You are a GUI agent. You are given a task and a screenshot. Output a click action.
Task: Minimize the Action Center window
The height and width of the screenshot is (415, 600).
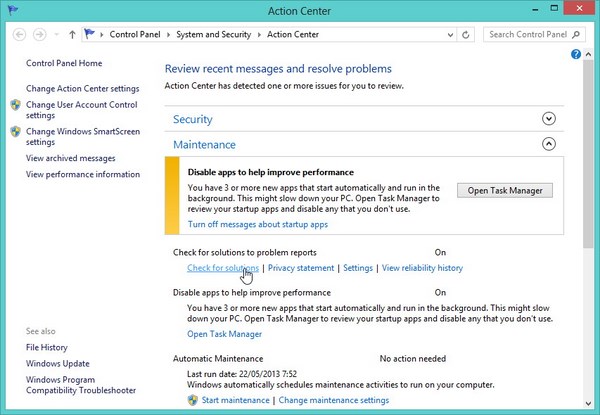[535, 10]
